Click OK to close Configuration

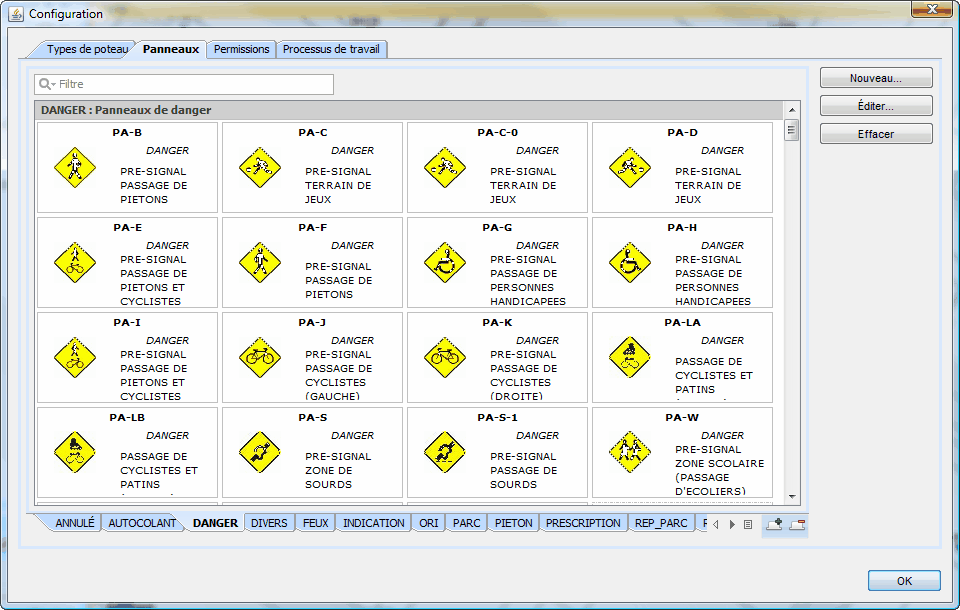click(x=904, y=581)
